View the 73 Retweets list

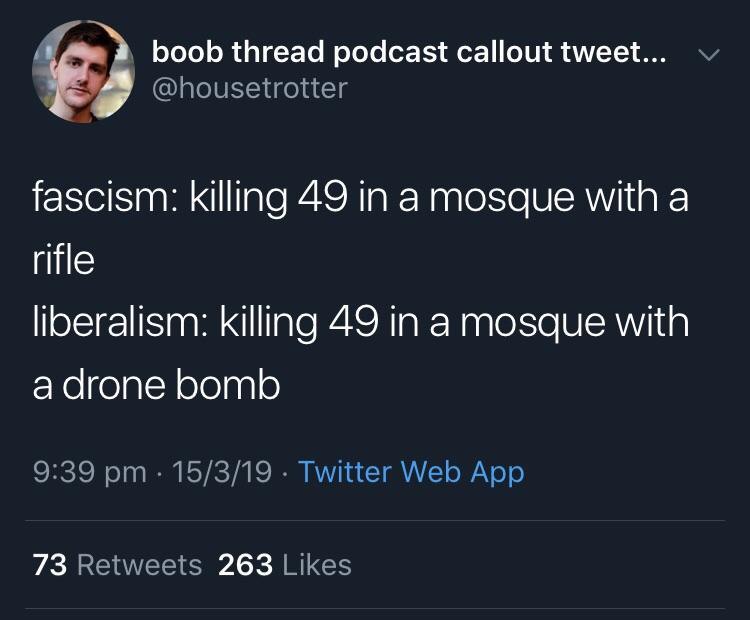click(x=117, y=565)
